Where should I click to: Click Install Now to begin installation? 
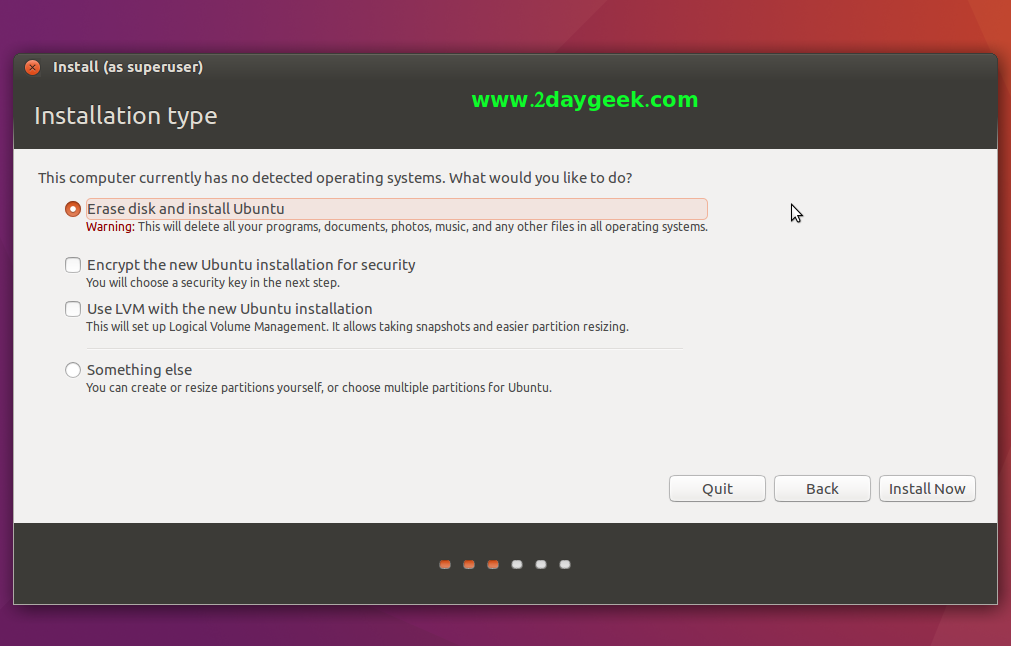pos(927,489)
